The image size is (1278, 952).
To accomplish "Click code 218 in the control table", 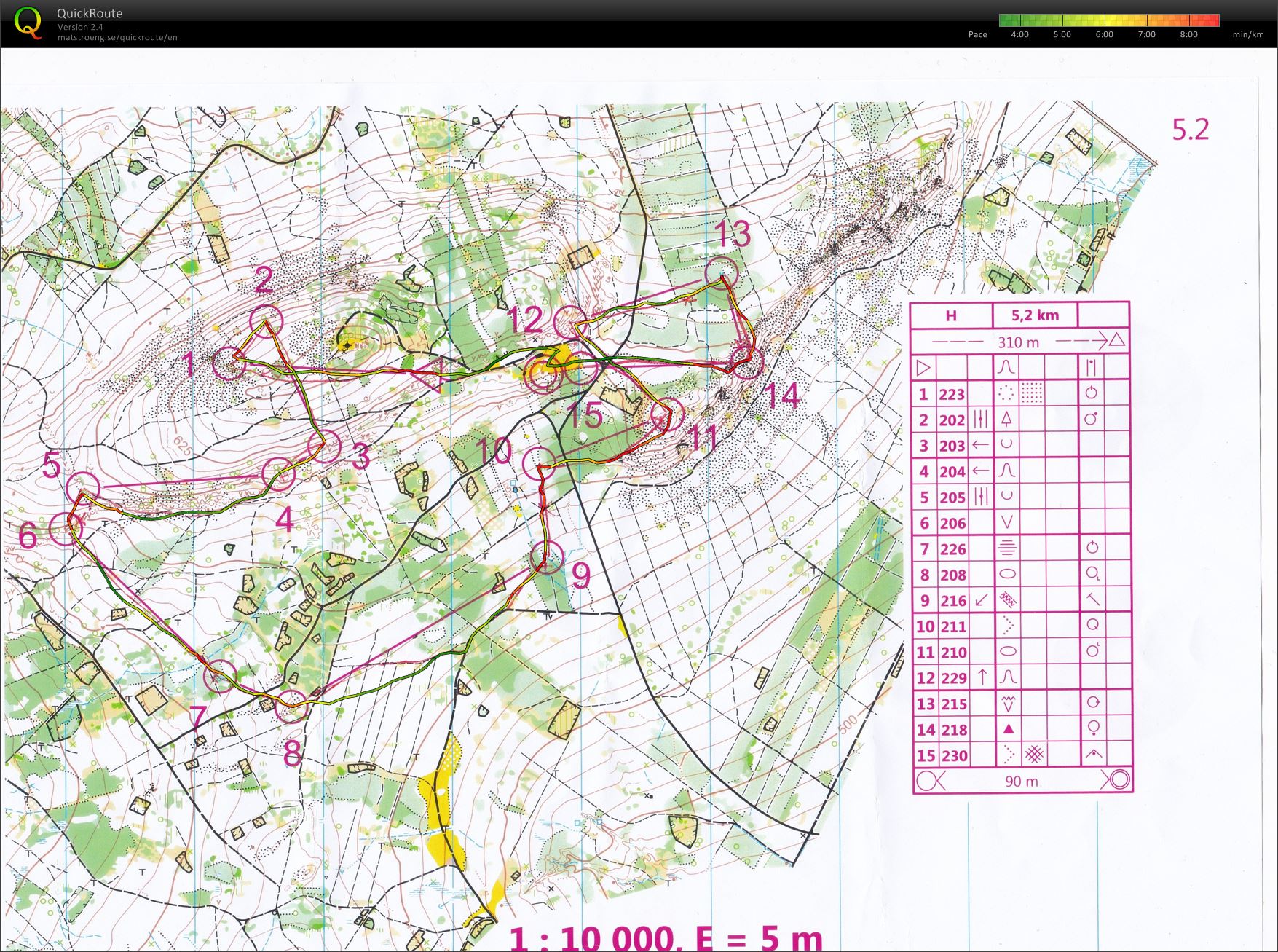I will (952, 730).
